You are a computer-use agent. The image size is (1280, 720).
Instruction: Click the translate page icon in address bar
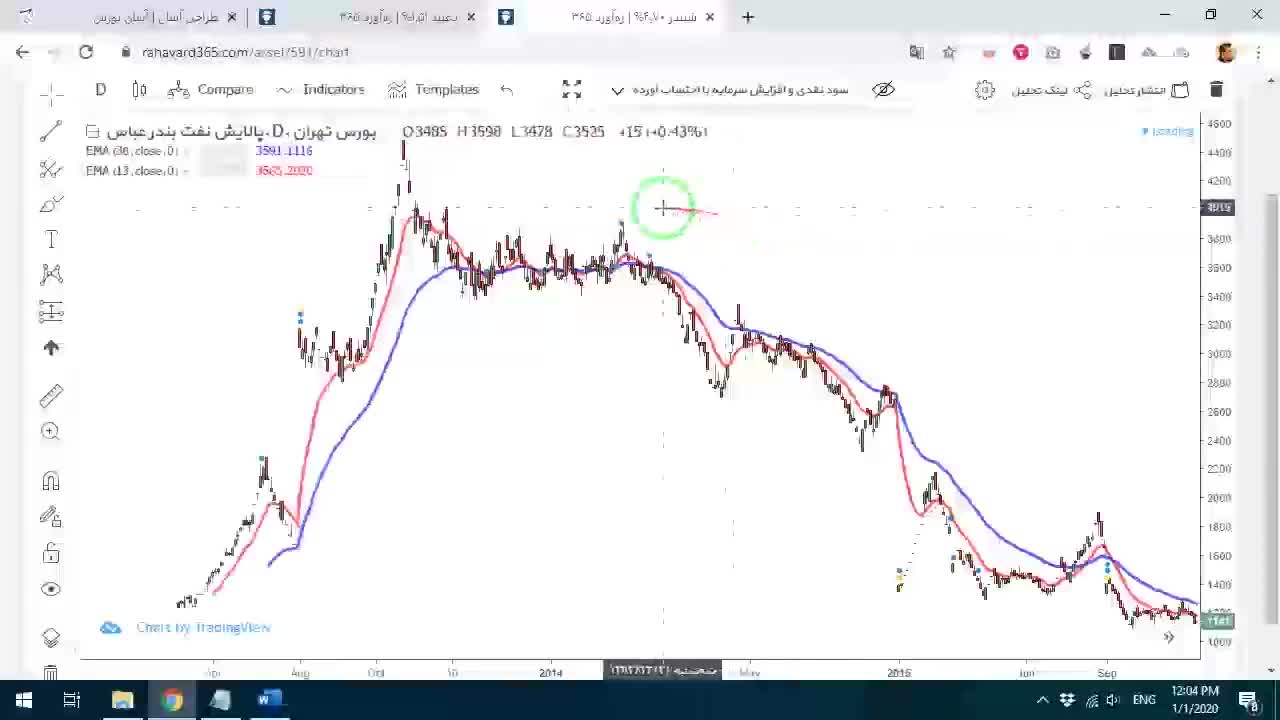click(x=917, y=52)
